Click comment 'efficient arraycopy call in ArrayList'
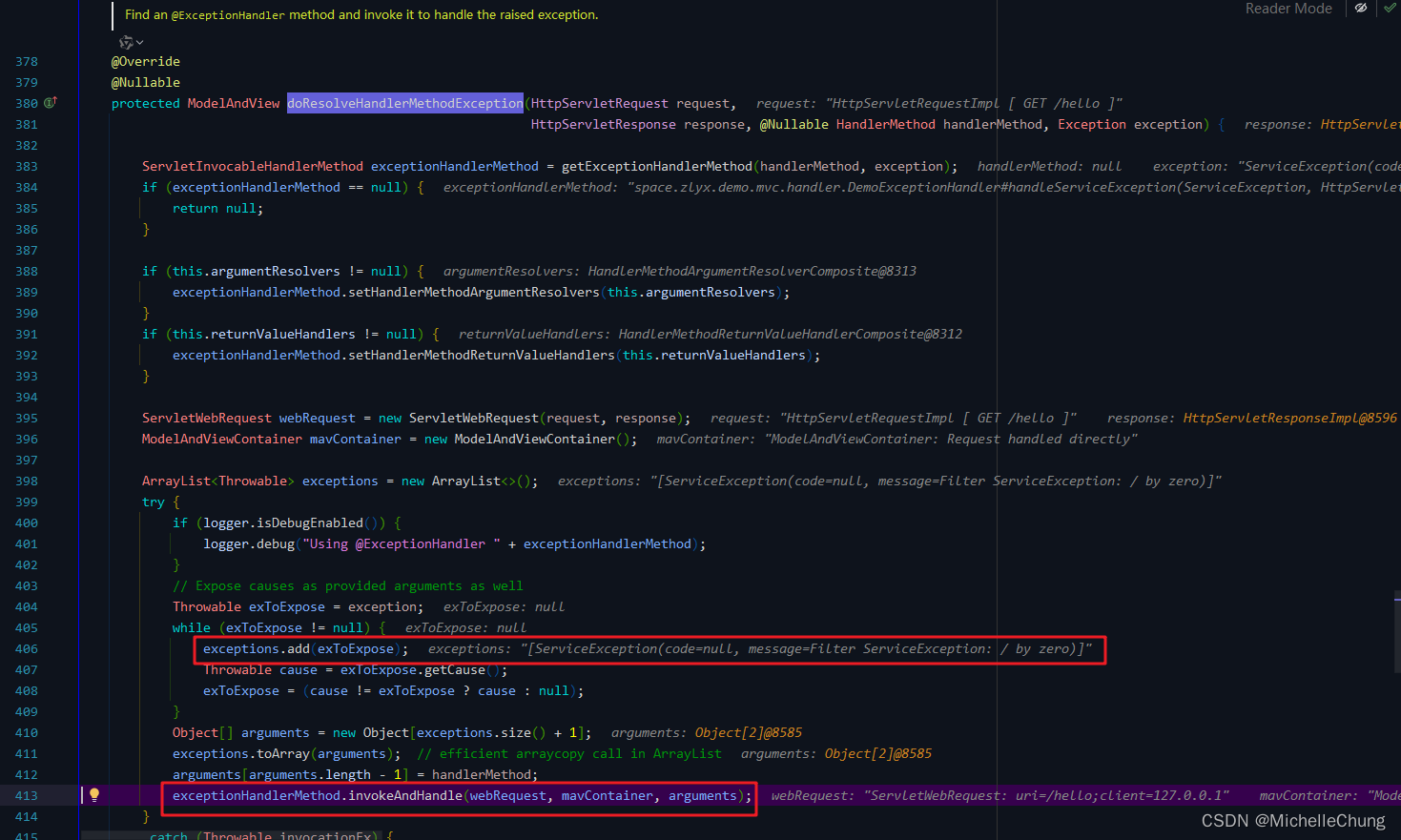Image resolution: width=1401 pixels, height=840 pixels. pos(569,753)
